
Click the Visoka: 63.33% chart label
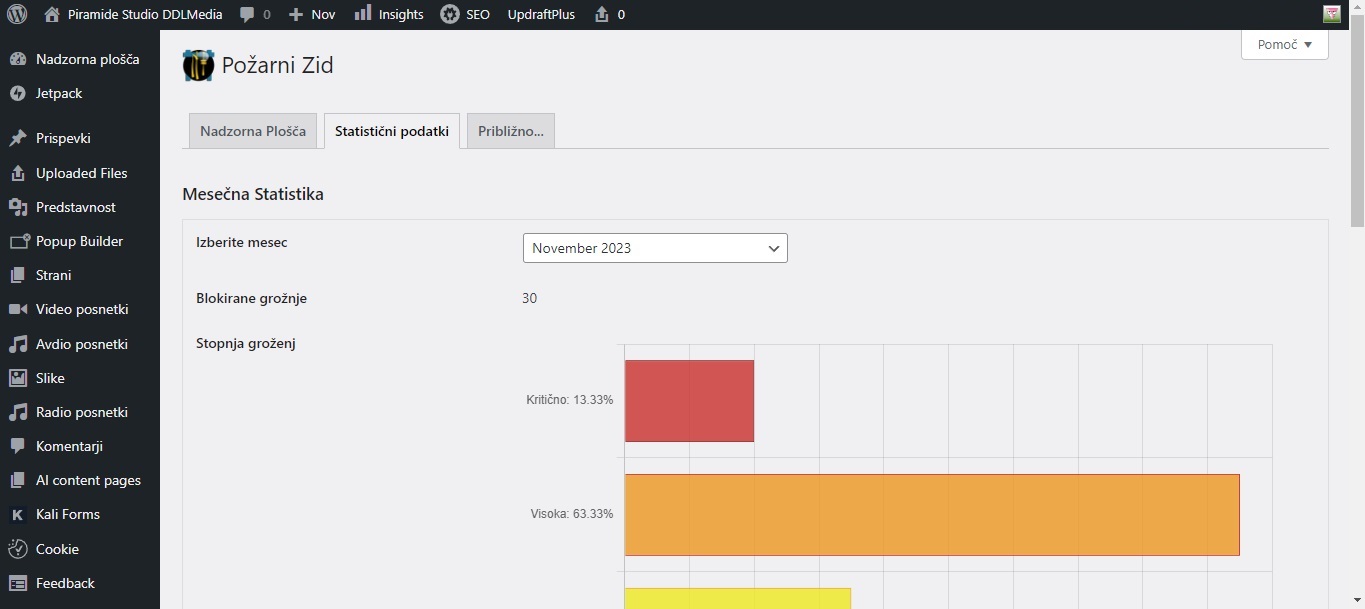point(572,514)
